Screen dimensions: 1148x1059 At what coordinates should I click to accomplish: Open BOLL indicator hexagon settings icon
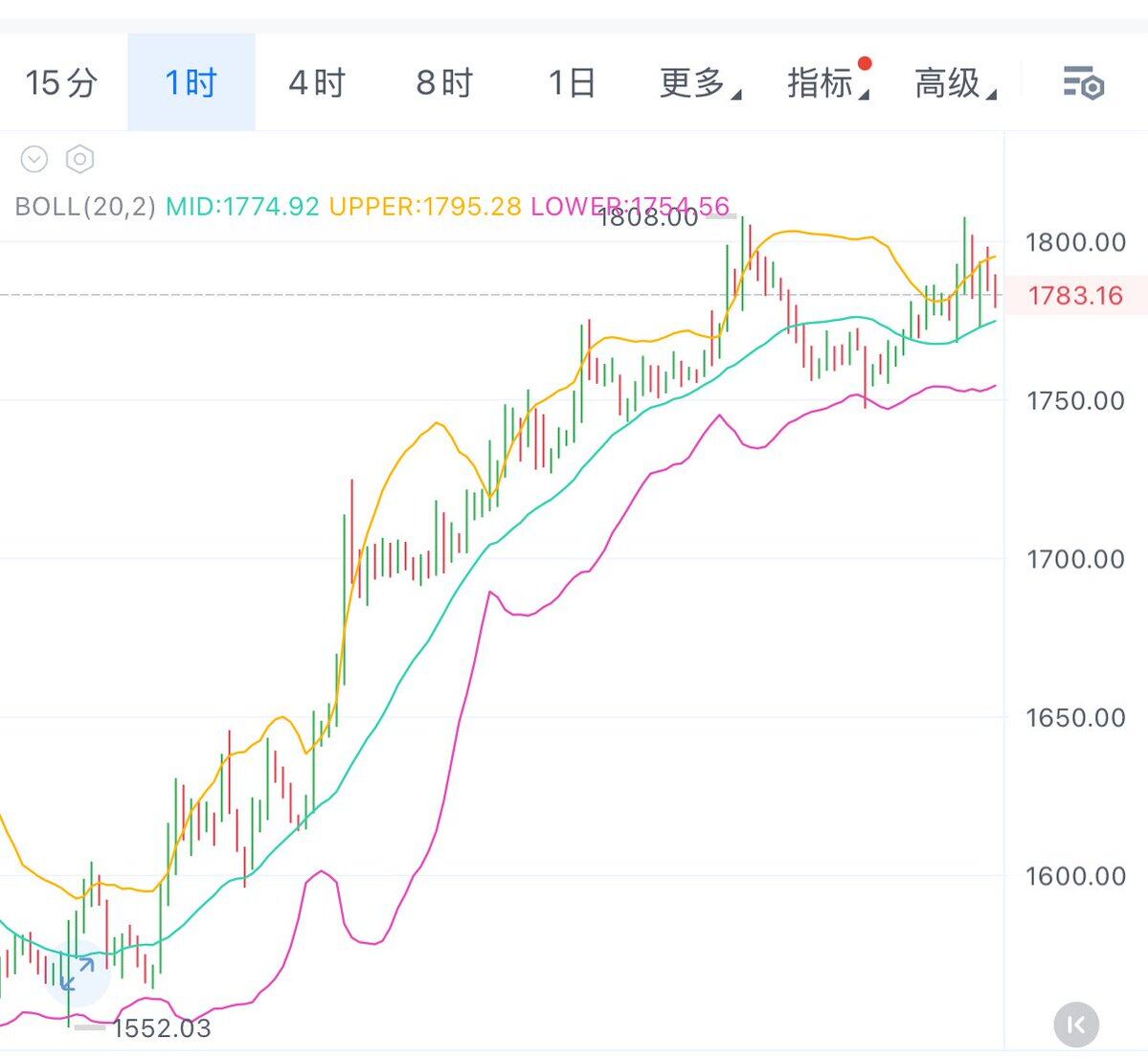pos(79,159)
